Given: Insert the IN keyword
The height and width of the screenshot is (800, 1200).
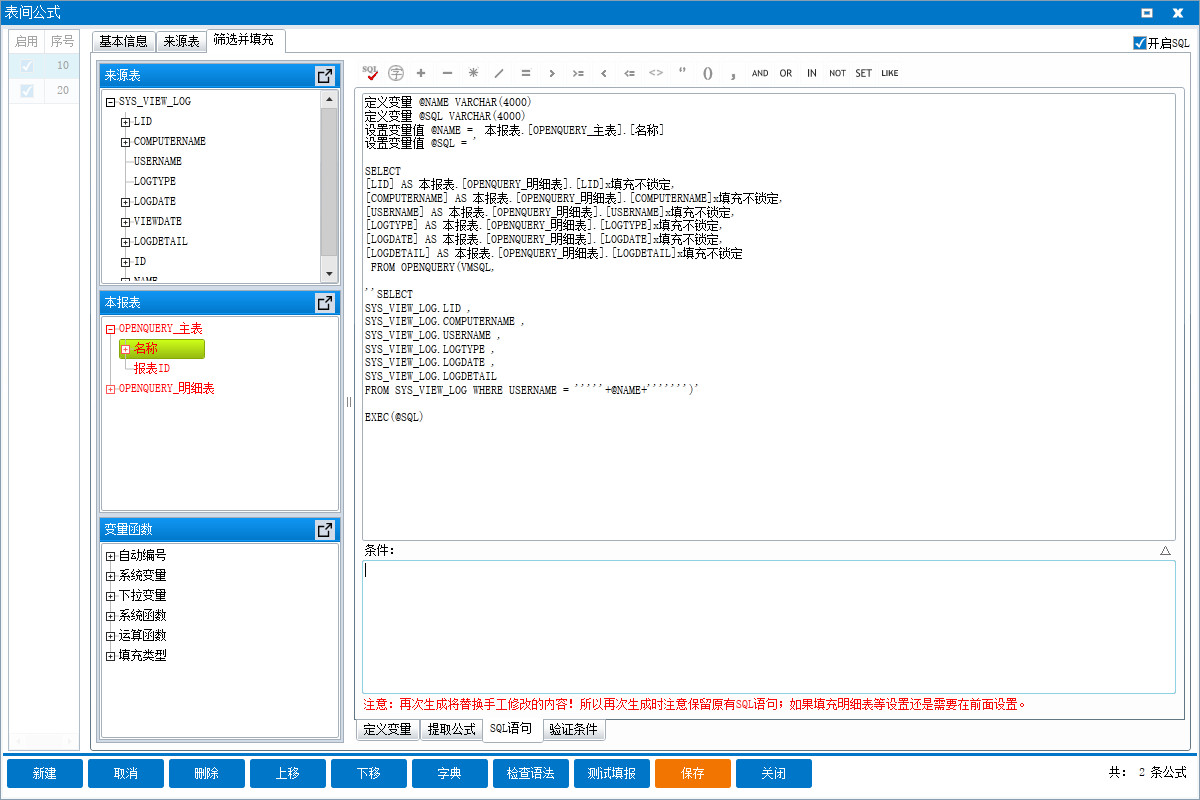Looking at the screenshot, I should point(812,73).
